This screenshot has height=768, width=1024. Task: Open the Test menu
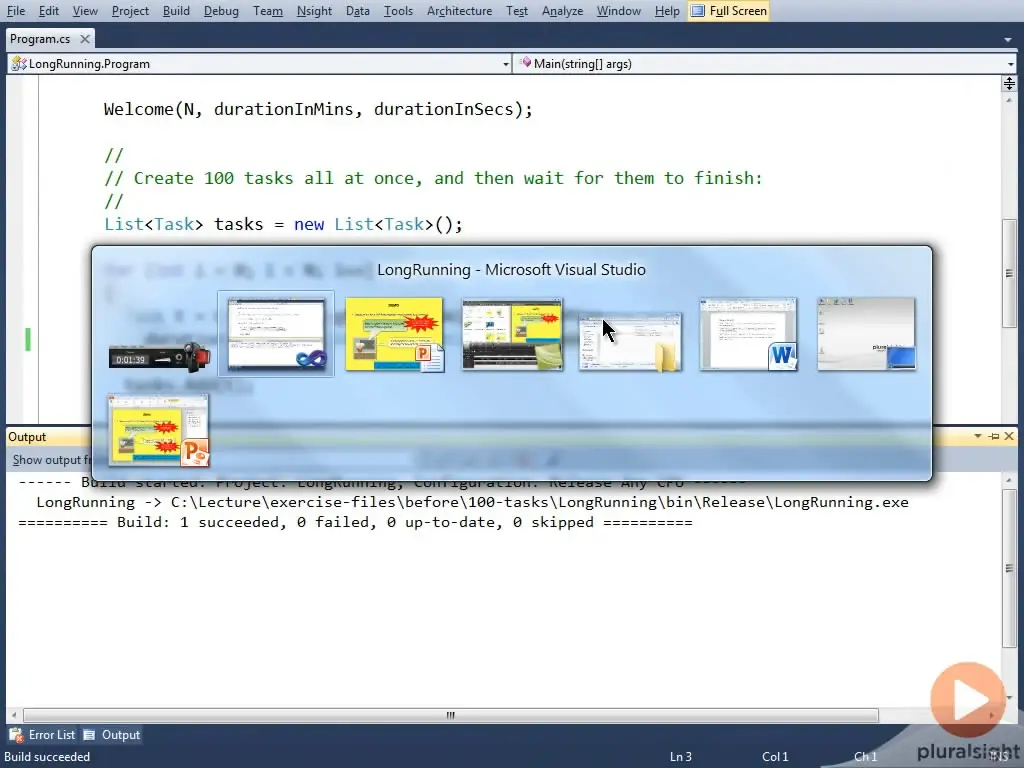(x=517, y=11)
